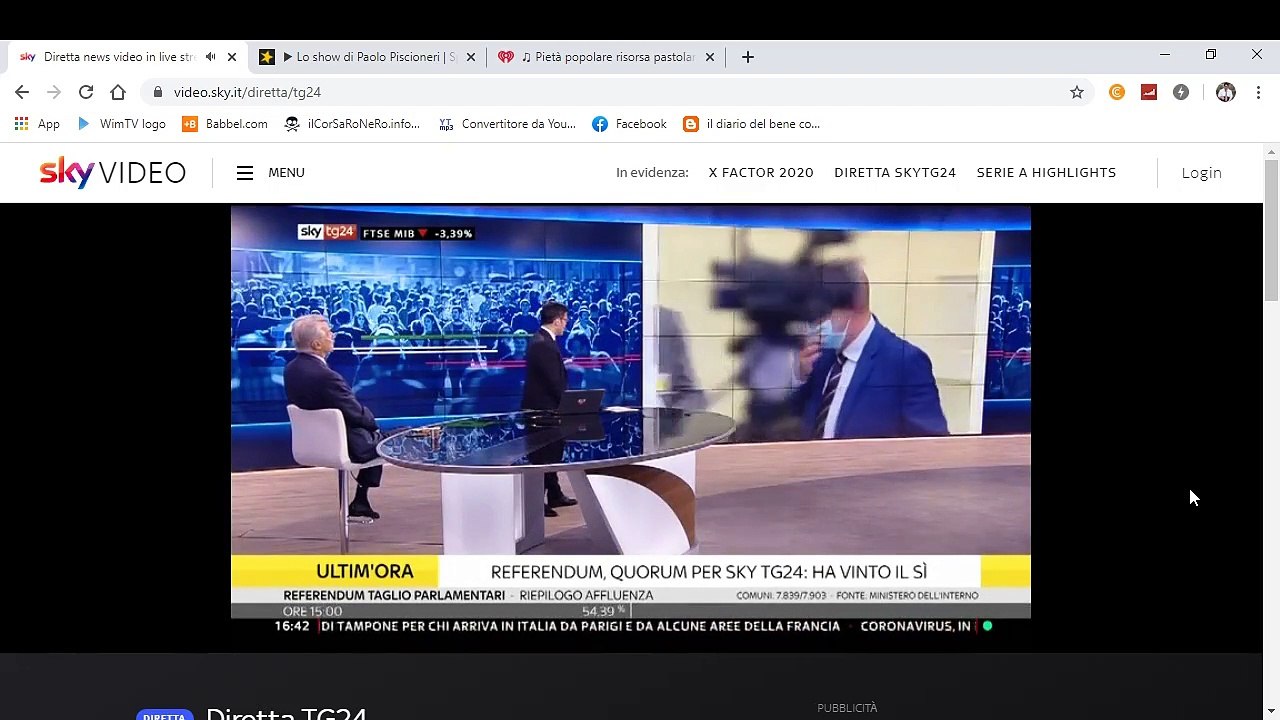
Task: Click the scrollbar up arrow
Action: click(x=1271, y=153)
